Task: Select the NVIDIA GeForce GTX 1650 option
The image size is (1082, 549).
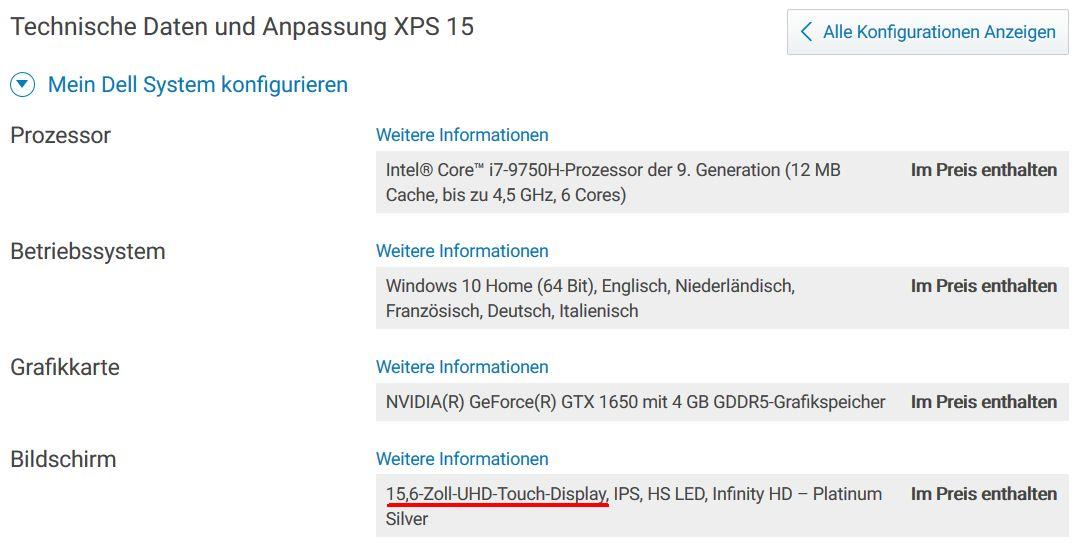Action: (635, 402)
